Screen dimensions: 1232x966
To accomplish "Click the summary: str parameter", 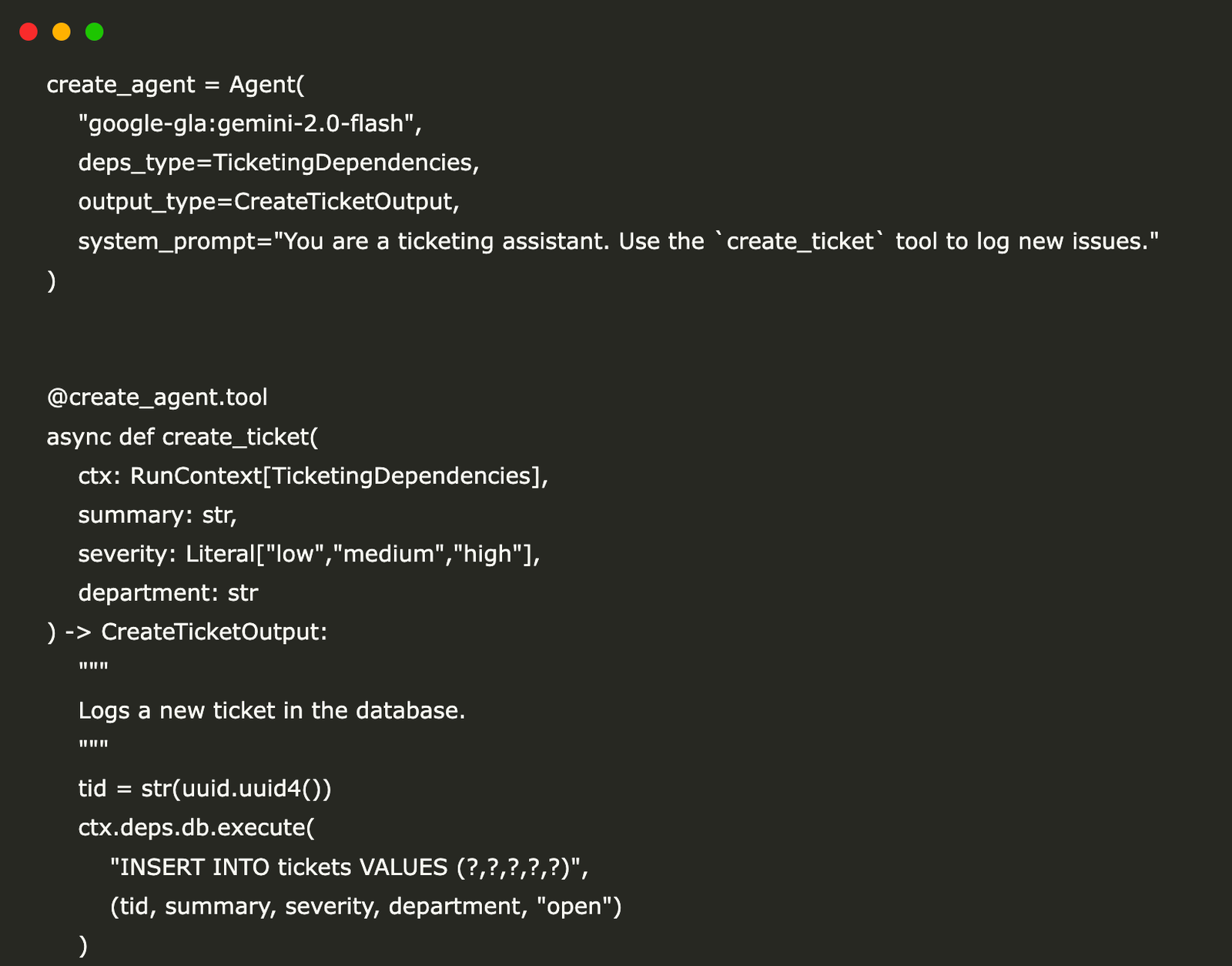I will [x=157, y=515].
